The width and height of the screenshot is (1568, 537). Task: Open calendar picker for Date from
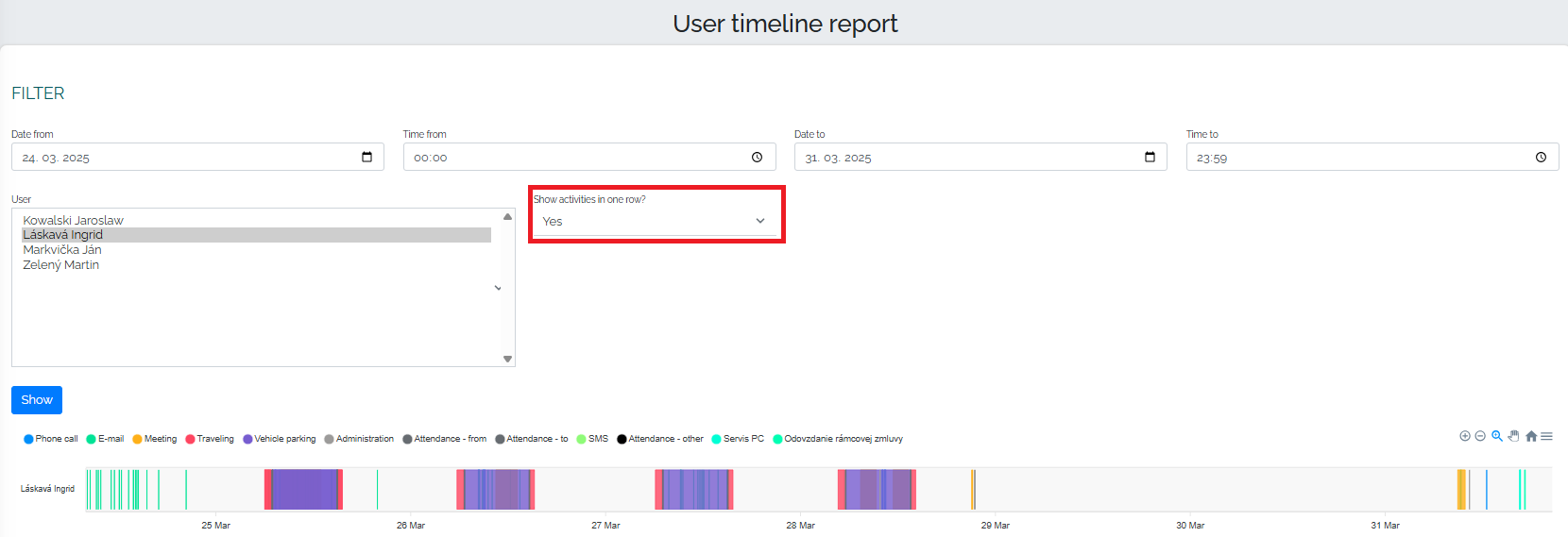coord(366,157)
